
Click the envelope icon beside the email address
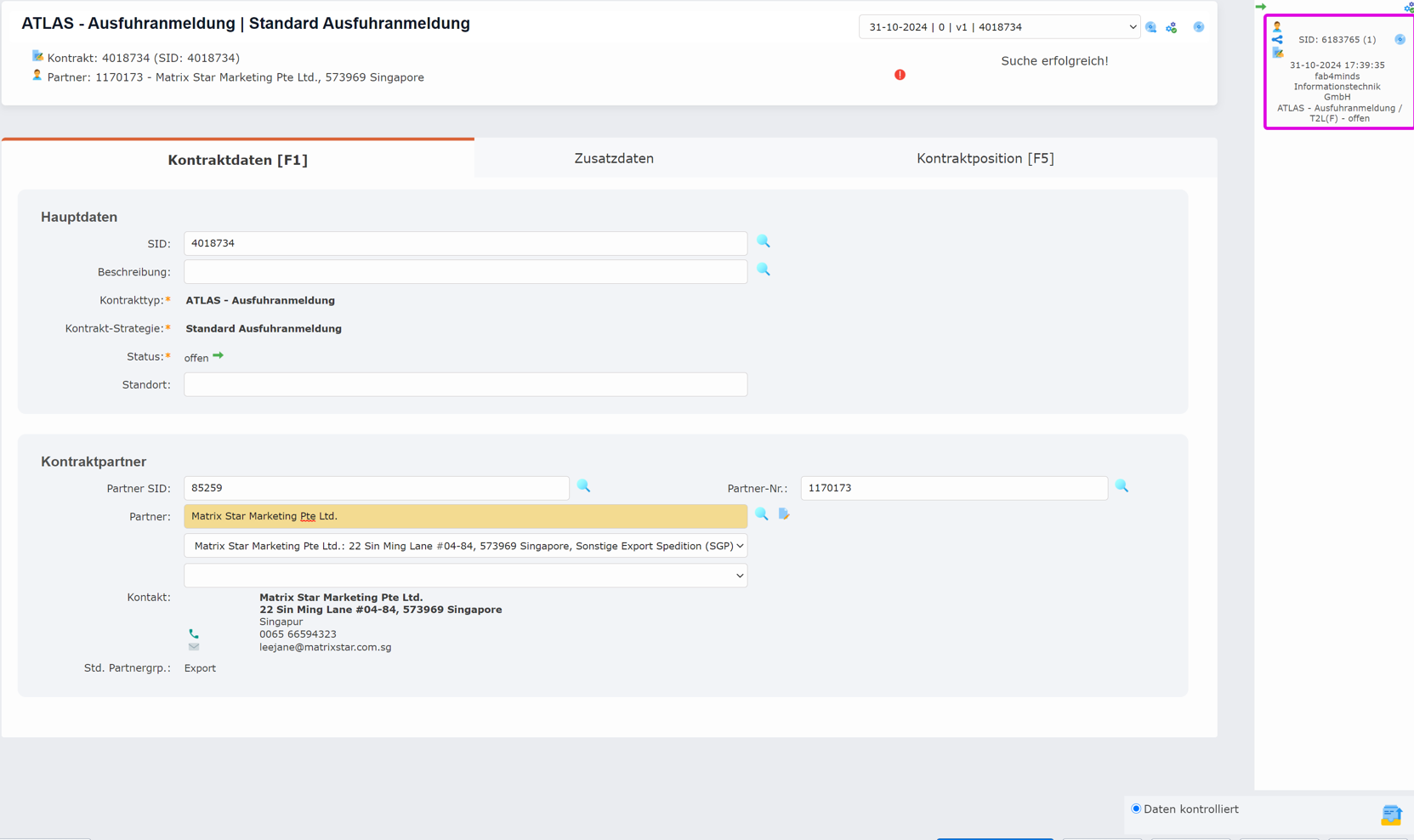[x=194, y=646]
